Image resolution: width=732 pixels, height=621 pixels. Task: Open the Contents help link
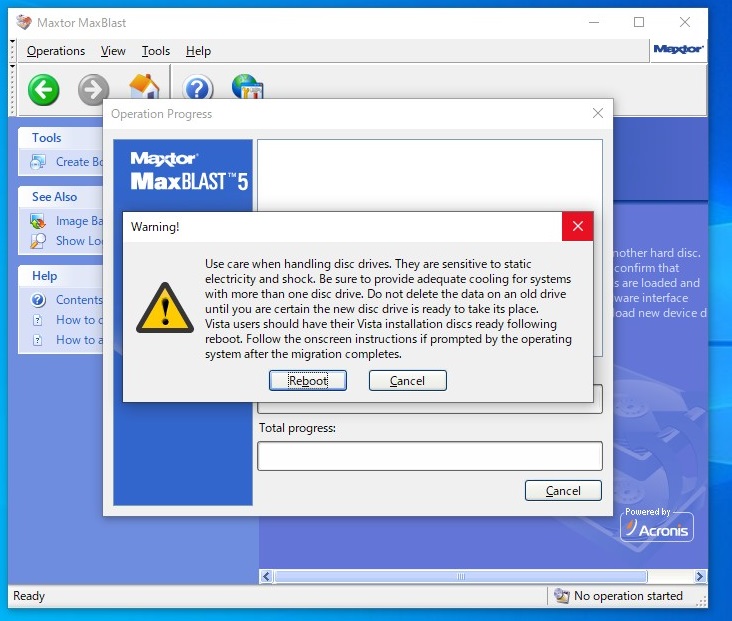coord(79,300)
